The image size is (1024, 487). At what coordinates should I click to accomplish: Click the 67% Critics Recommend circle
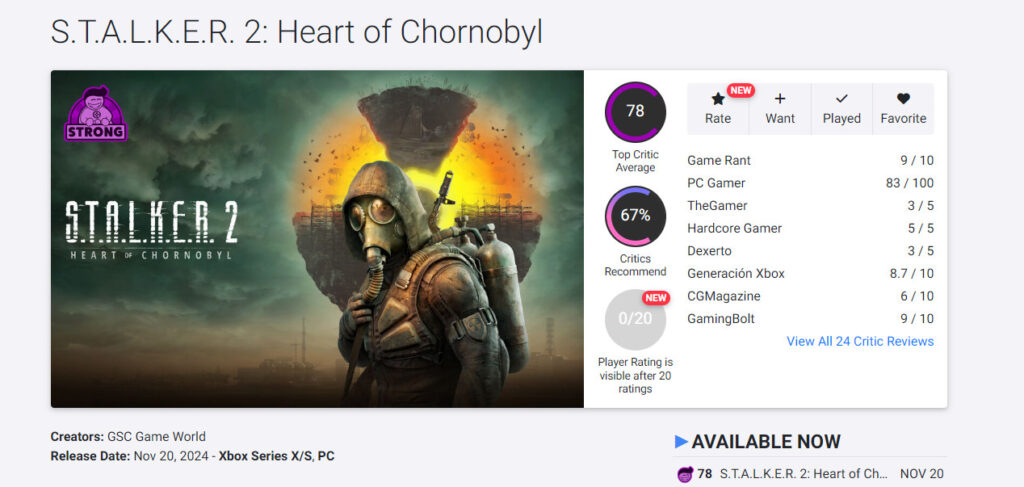(x=635, y=215)
